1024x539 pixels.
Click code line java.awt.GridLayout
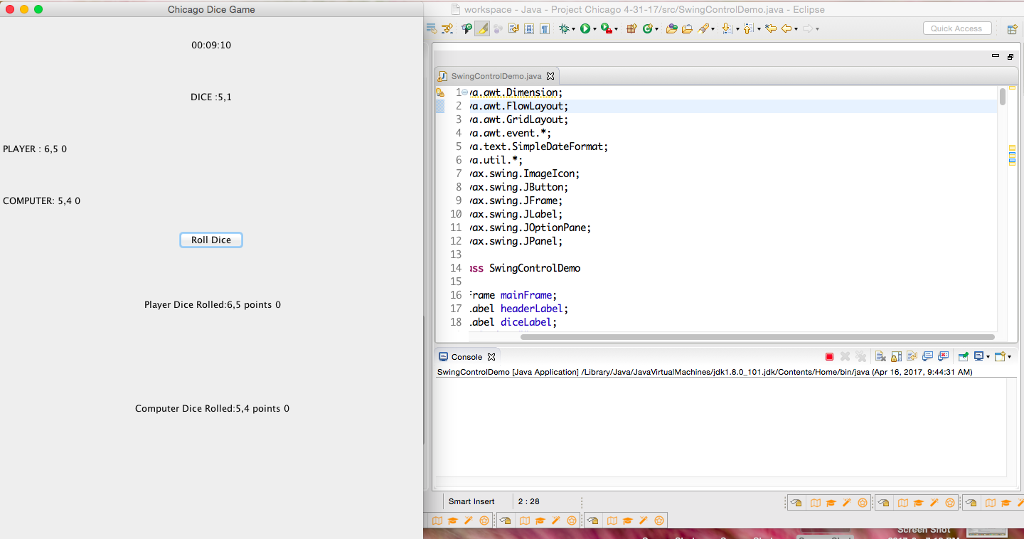tap(519, 120)
